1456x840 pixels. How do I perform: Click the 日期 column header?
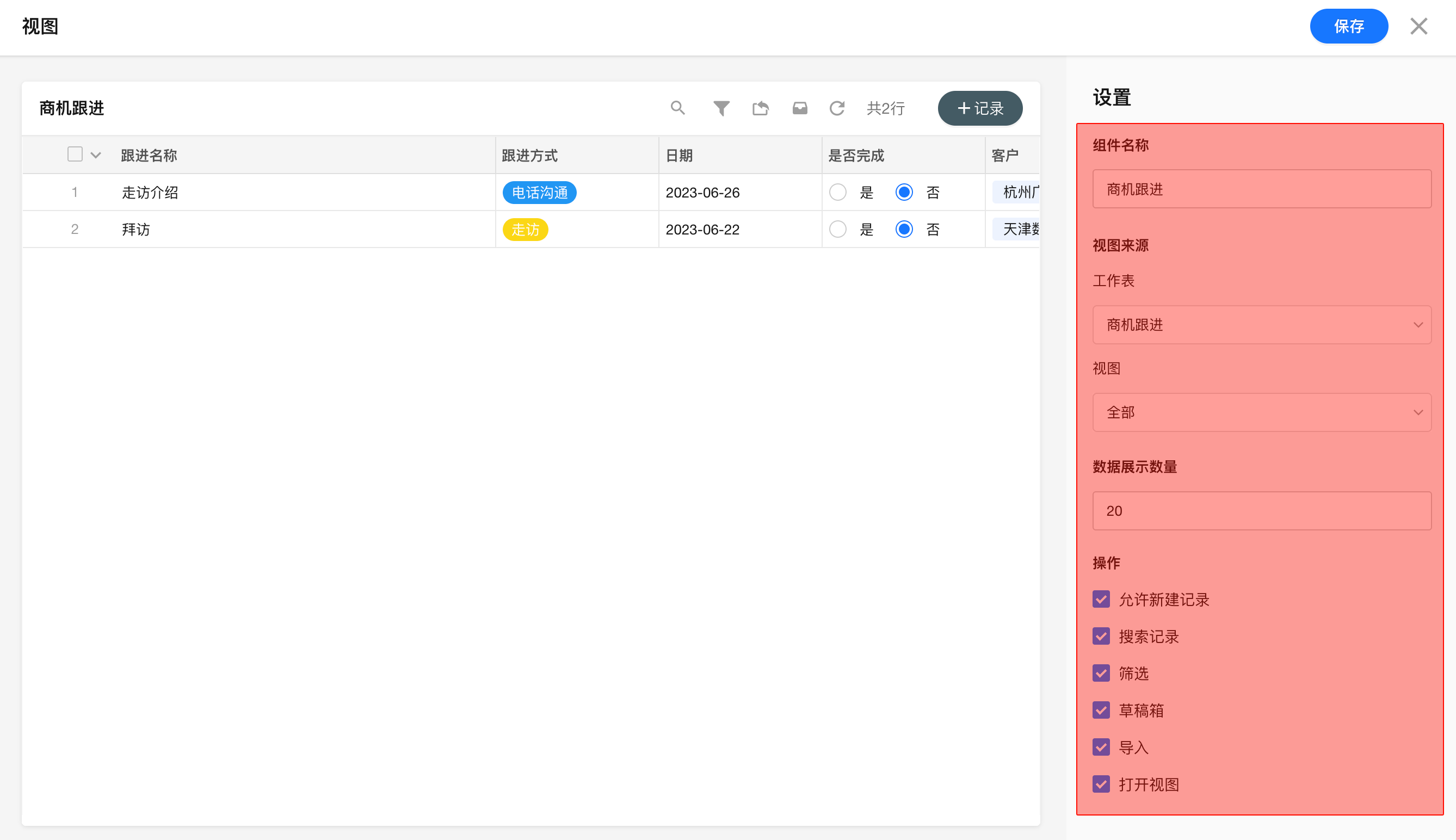679,155
